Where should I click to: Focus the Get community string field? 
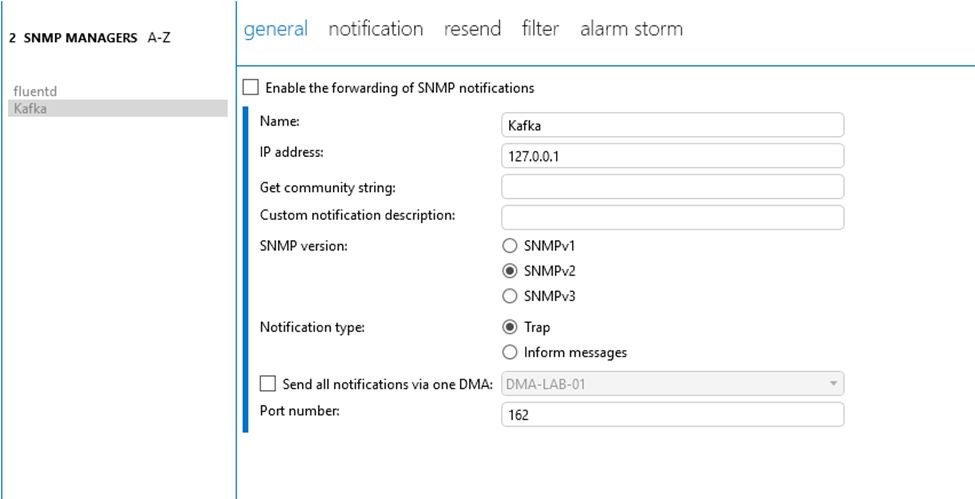pyautogui.click(x=672, y=187)
